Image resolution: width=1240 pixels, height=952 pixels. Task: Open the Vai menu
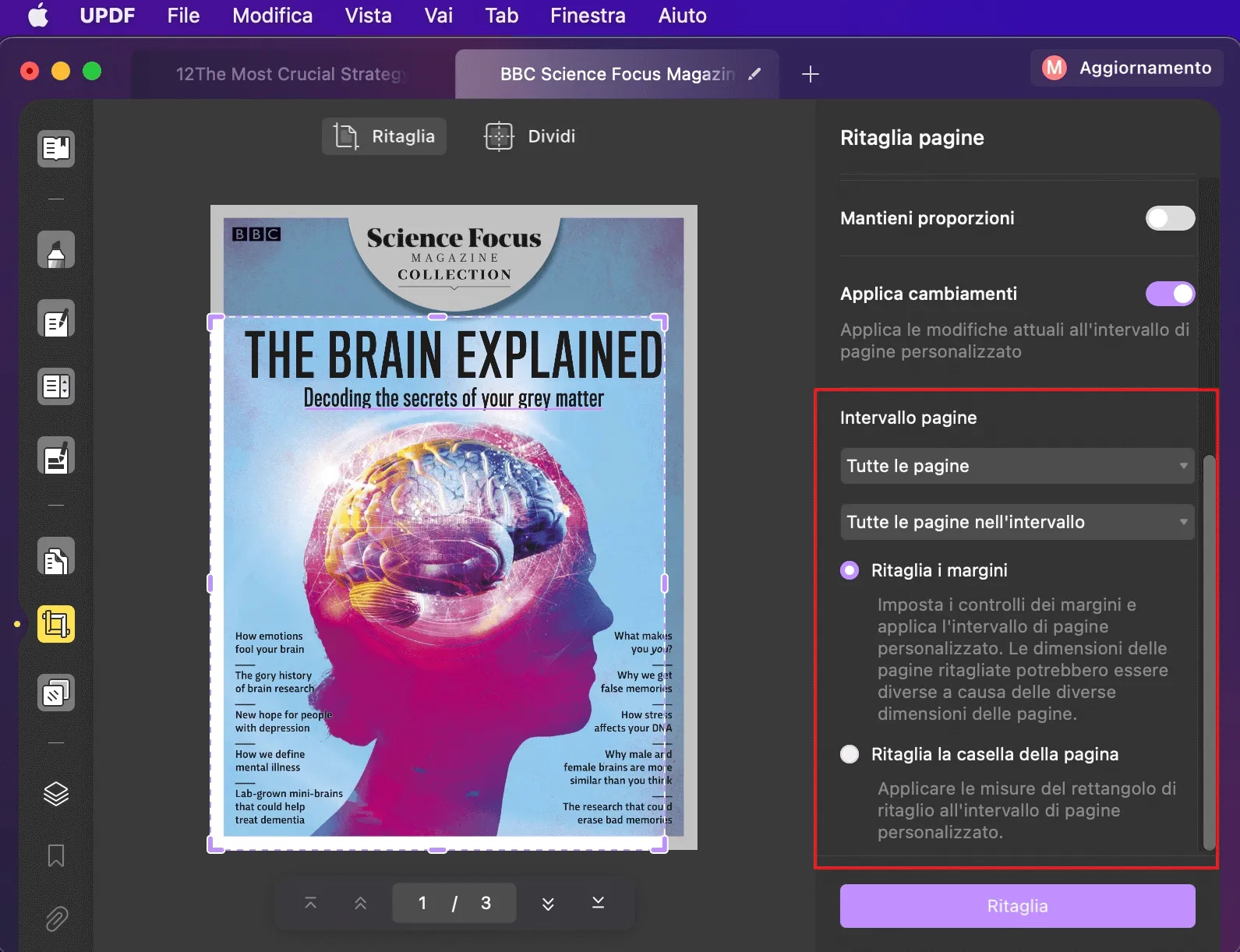(439, 16)
